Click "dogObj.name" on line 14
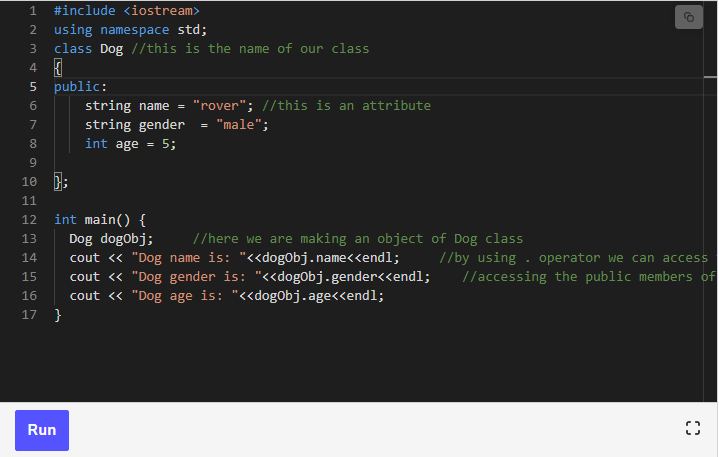 click(x=304, y=258)
